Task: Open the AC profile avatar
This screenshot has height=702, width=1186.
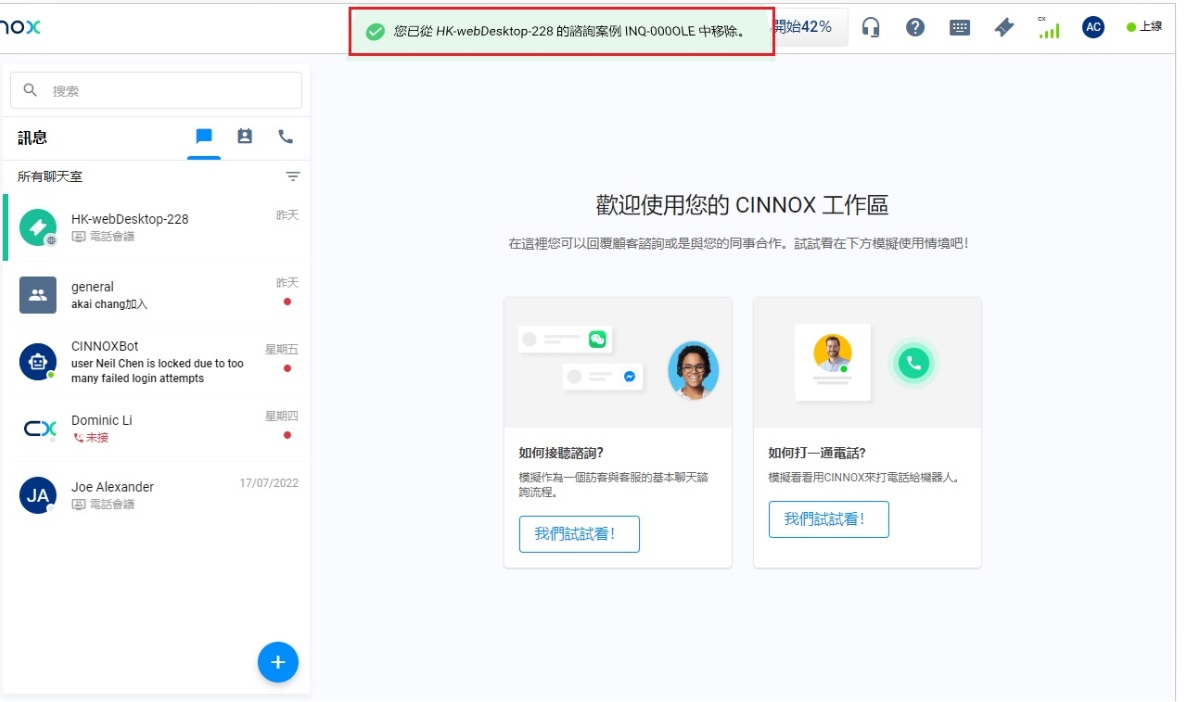Action: click(x=1093, y=27)
